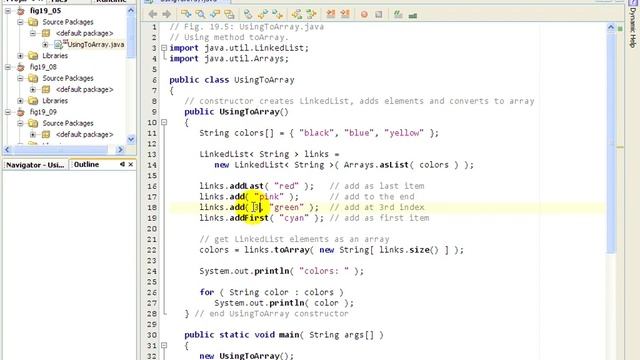Collapse the fig19_05 project node

(8, 11)
